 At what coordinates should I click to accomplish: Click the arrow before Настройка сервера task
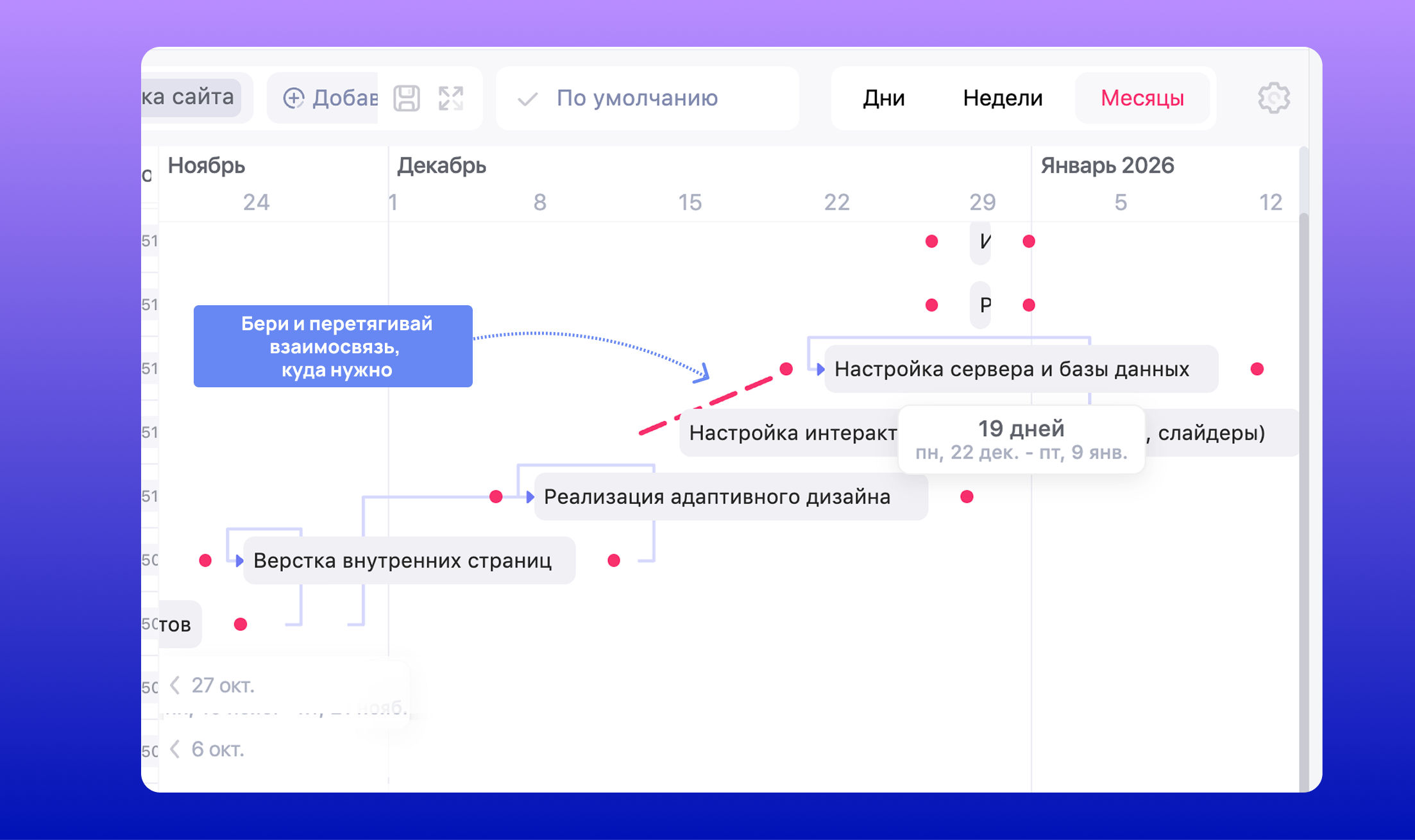click(820, 369)
